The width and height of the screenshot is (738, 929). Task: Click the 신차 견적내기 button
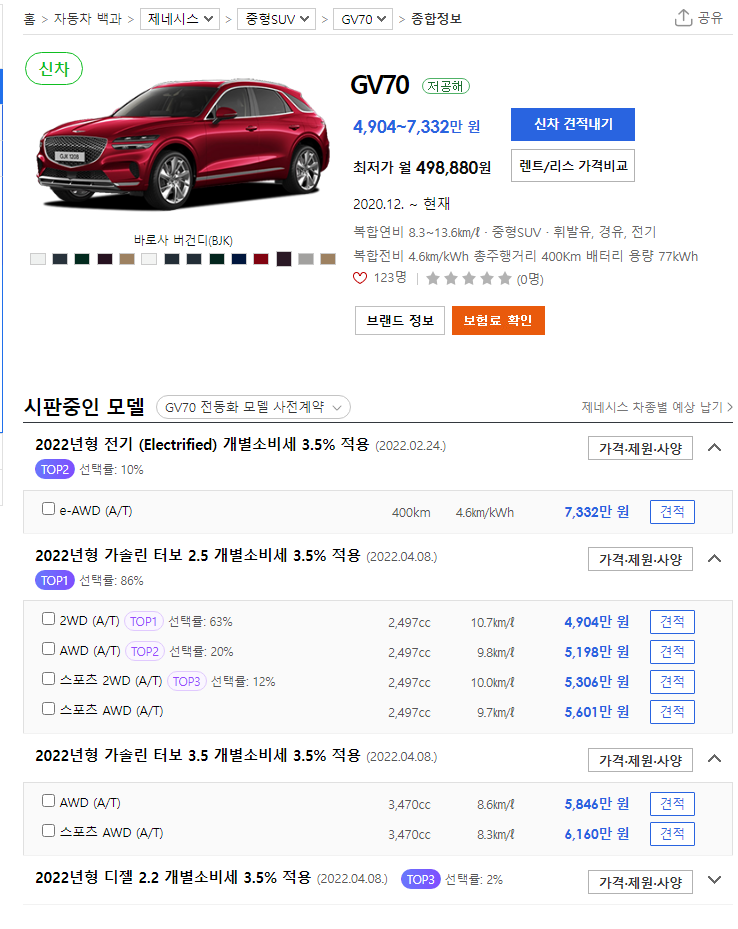(x=573, y=124)
